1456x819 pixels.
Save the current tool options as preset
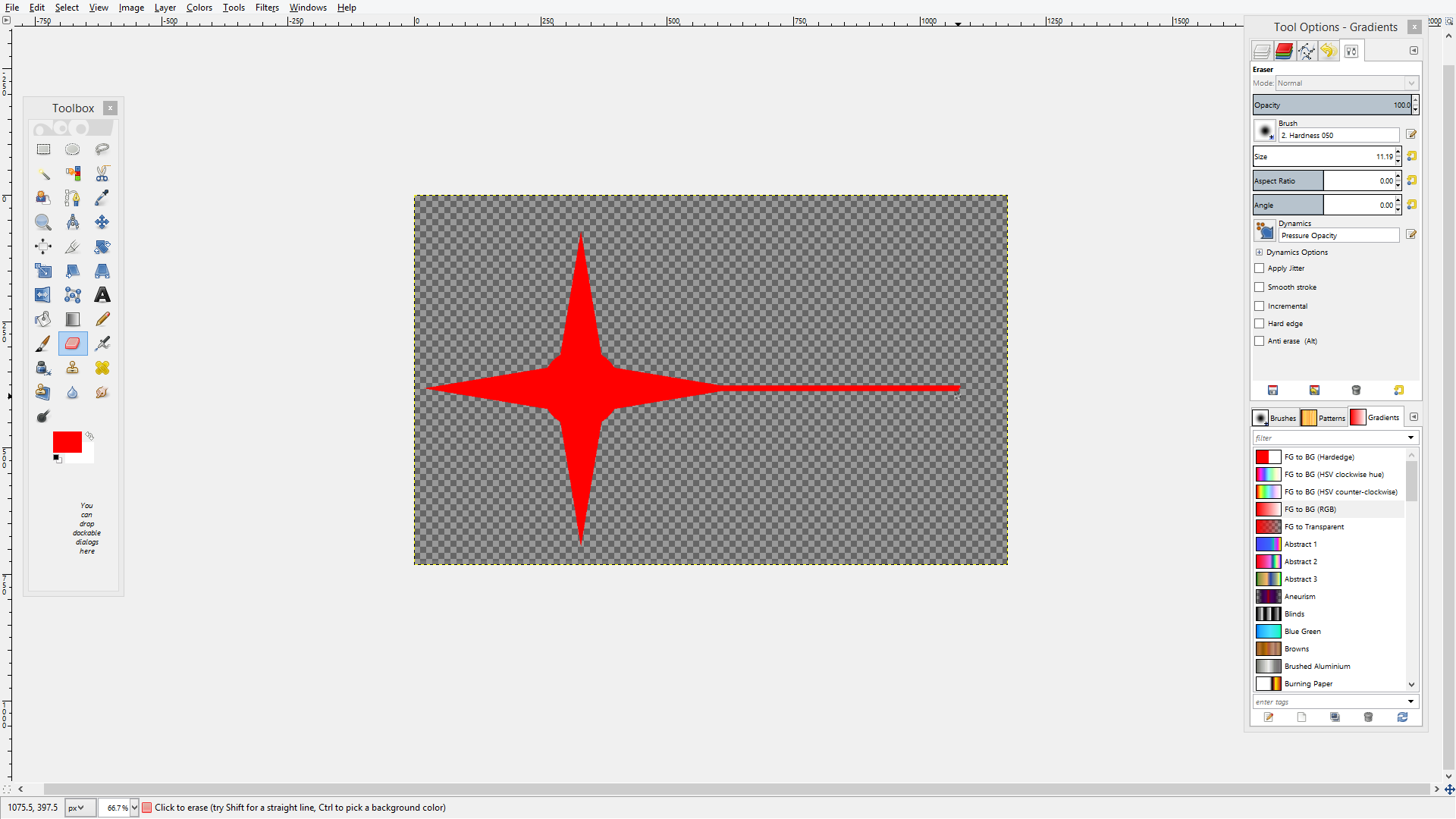(x=1273, y=390)
